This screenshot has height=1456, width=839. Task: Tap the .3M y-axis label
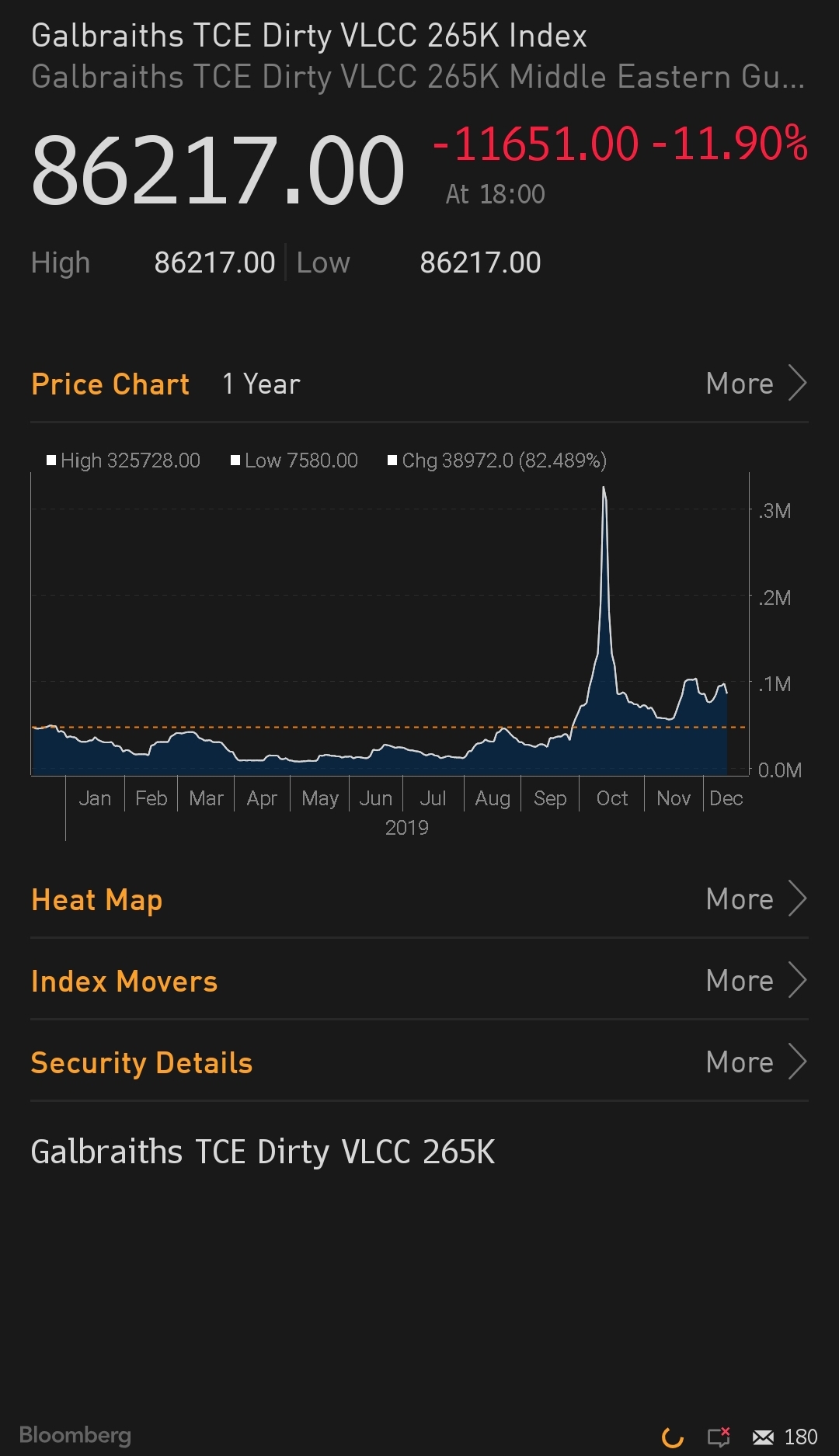(775, 511)
